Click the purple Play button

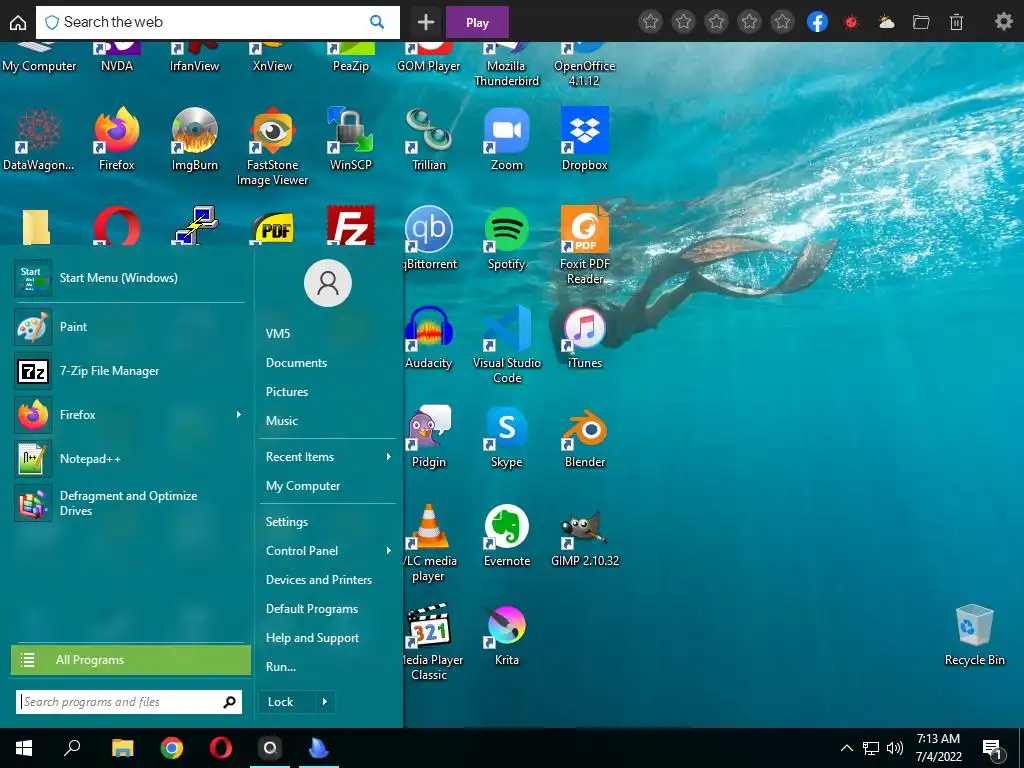pos(477,22)
